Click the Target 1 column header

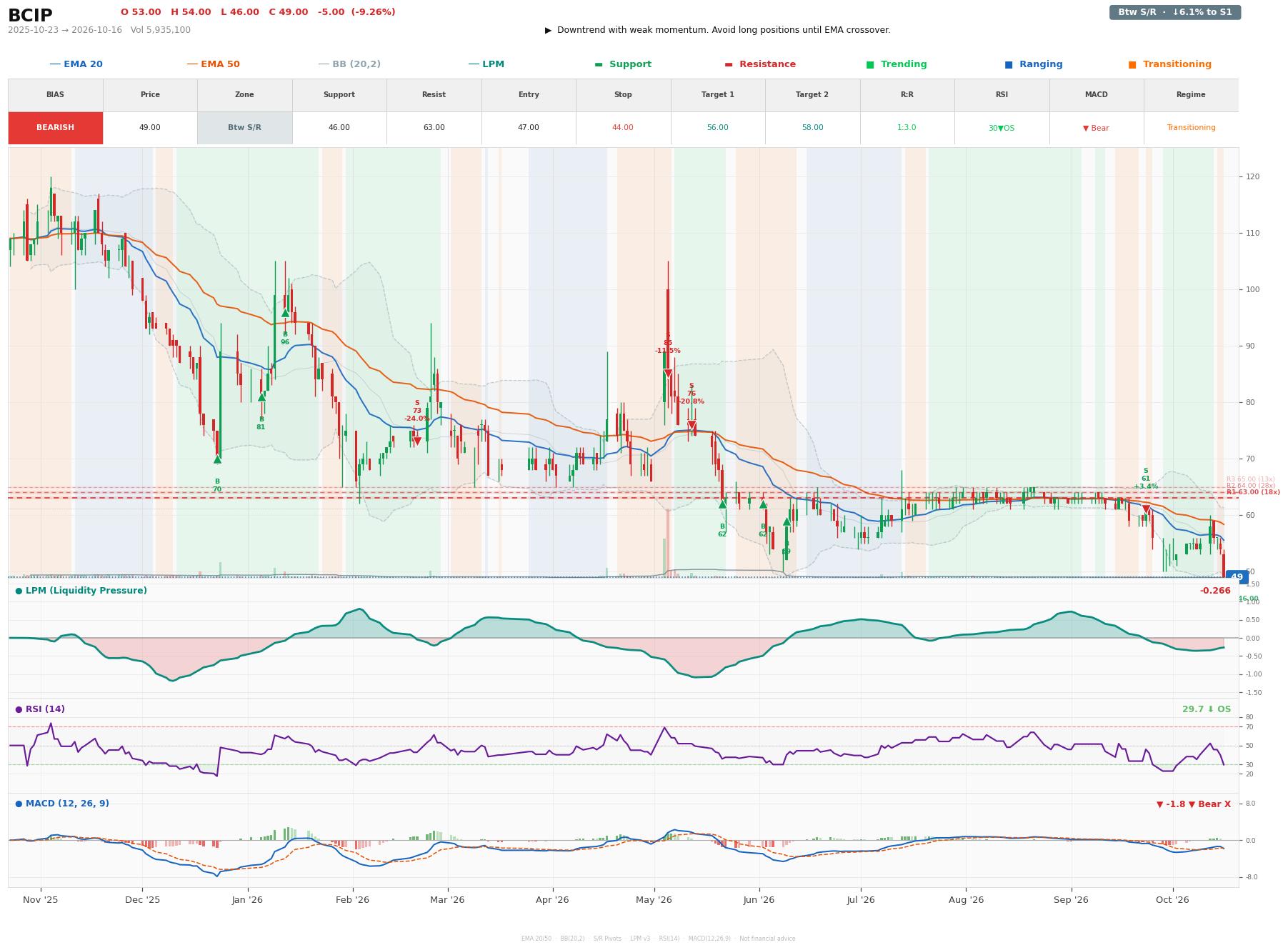tap(718, 95)
